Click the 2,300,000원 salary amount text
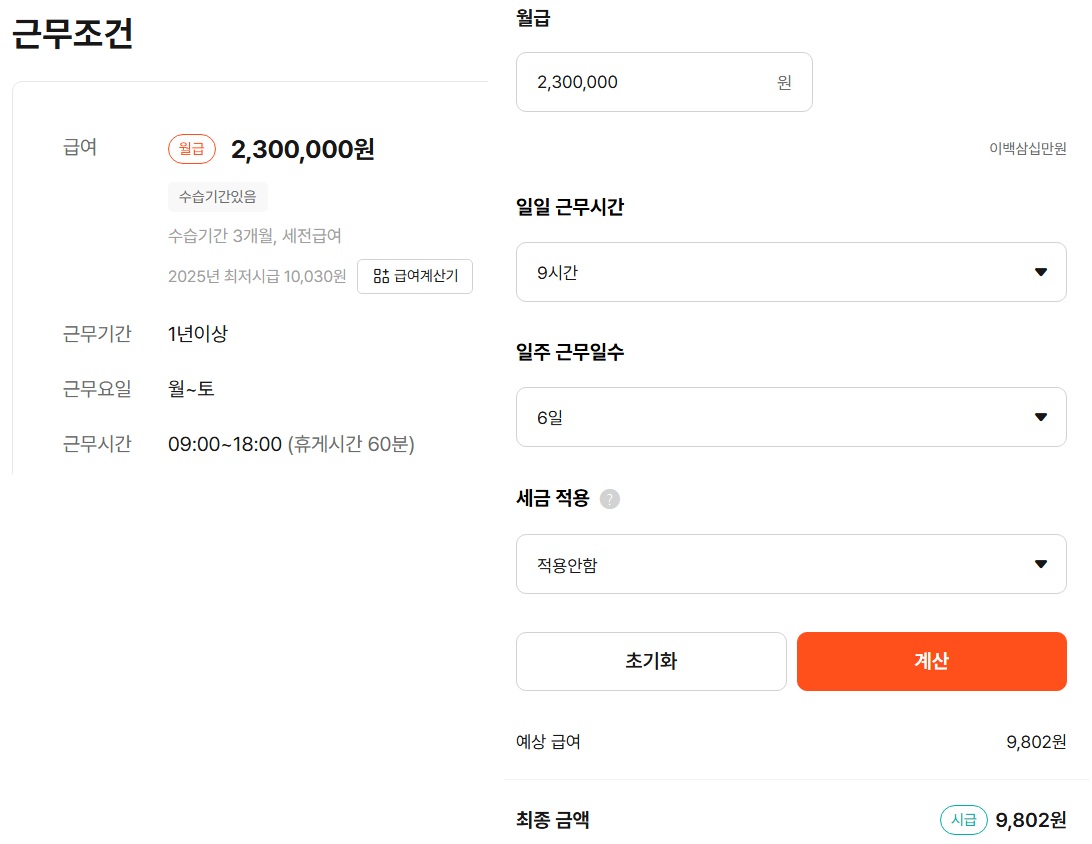 (x=303, y=149)
